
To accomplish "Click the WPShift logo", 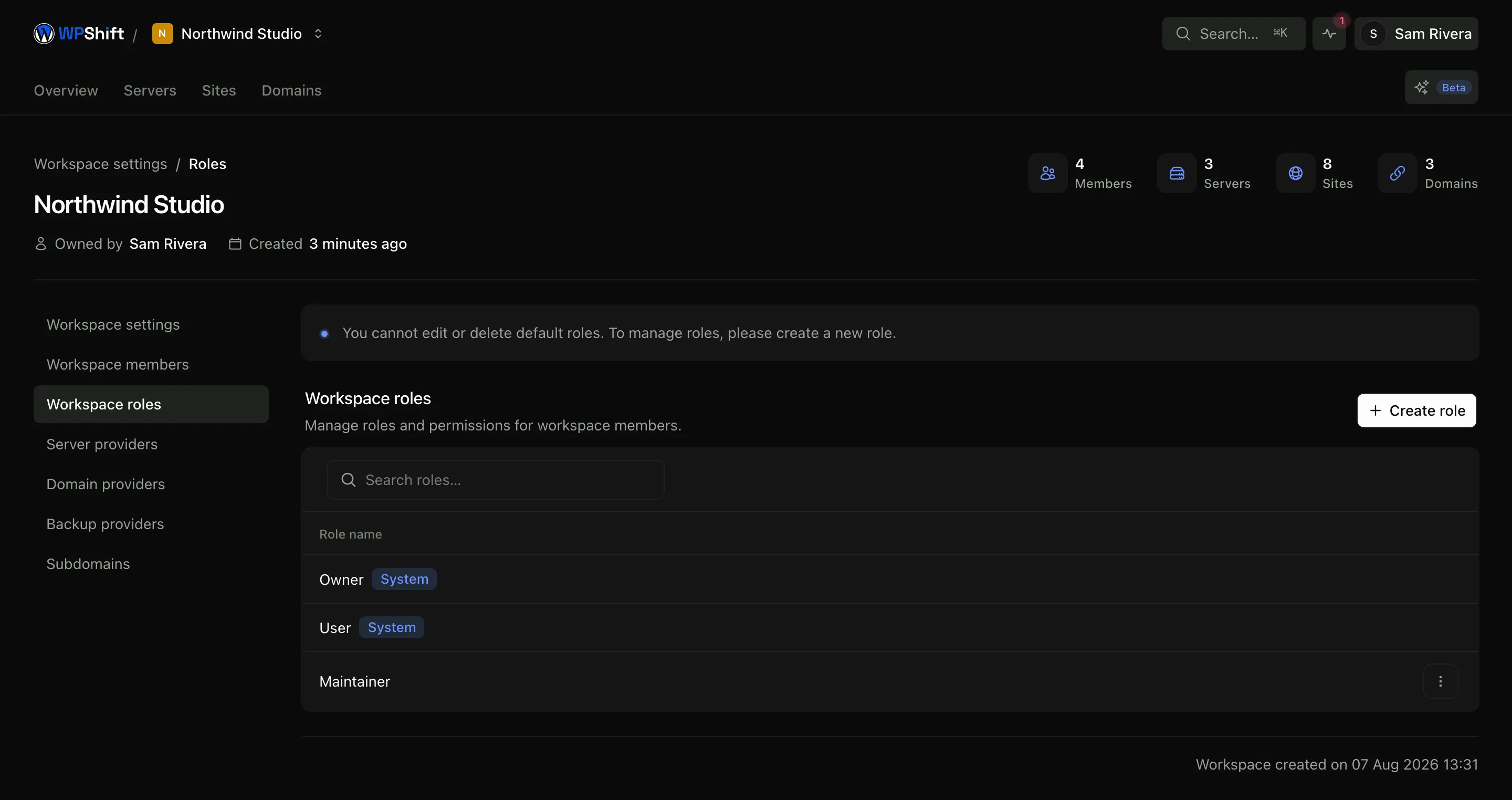I will point(79,34).
